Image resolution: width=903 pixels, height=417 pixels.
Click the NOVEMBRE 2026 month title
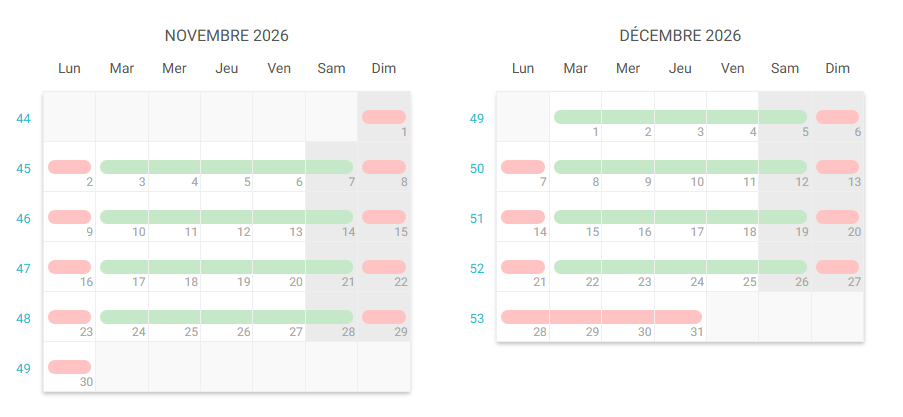[226, 36]
